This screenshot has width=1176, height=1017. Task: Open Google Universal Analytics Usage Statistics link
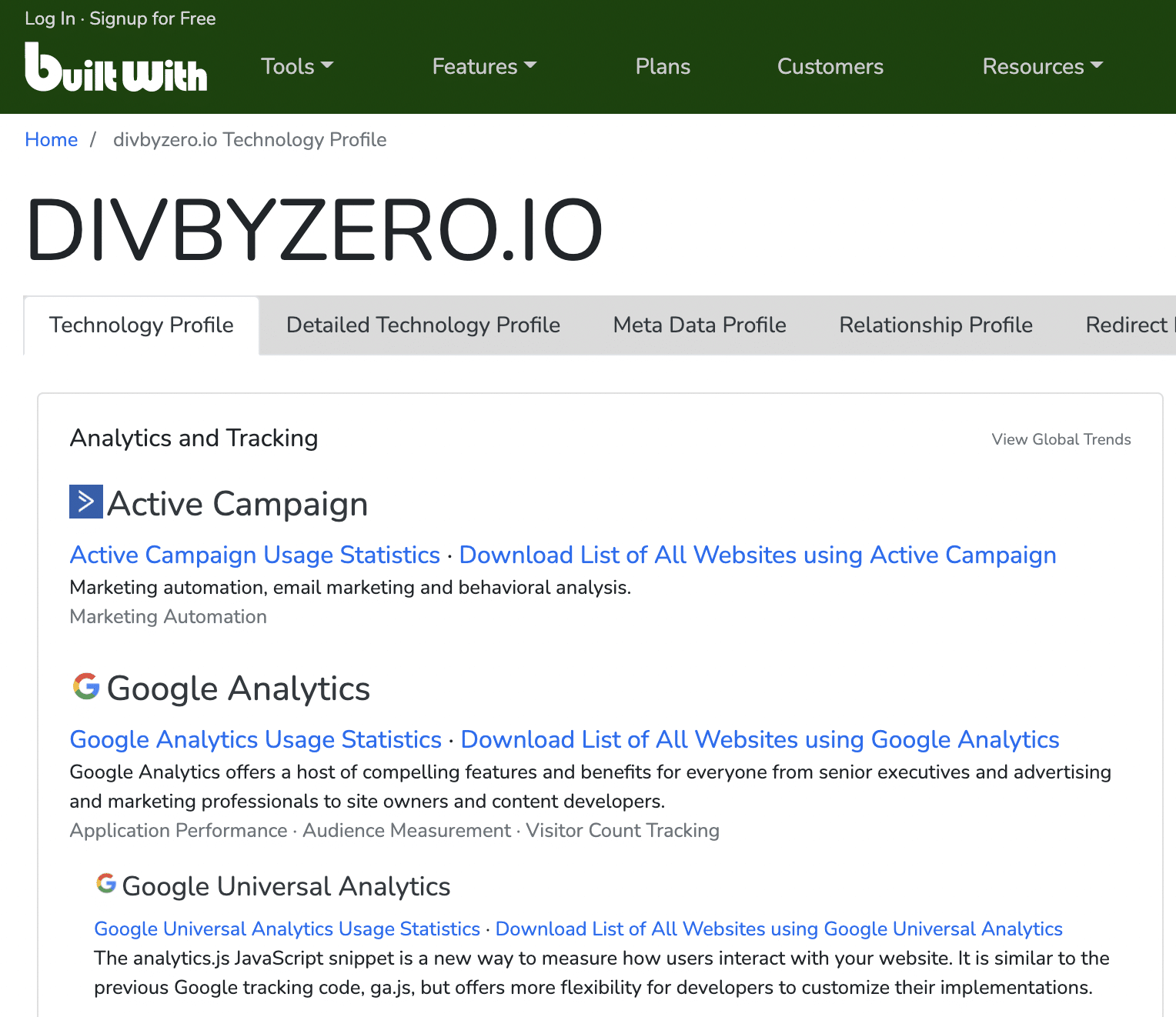[x=287, y=929]
